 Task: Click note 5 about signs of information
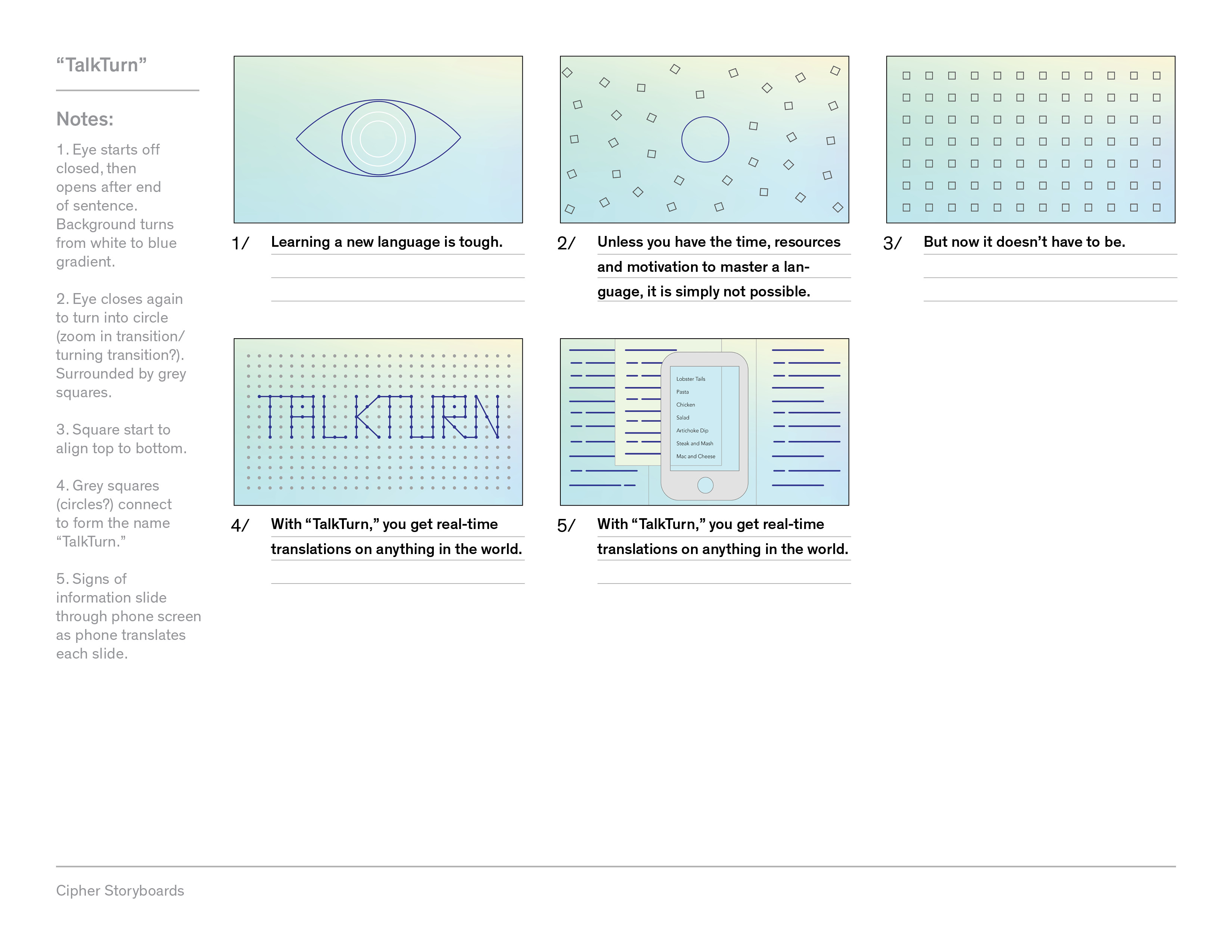(x=128, y=616)
